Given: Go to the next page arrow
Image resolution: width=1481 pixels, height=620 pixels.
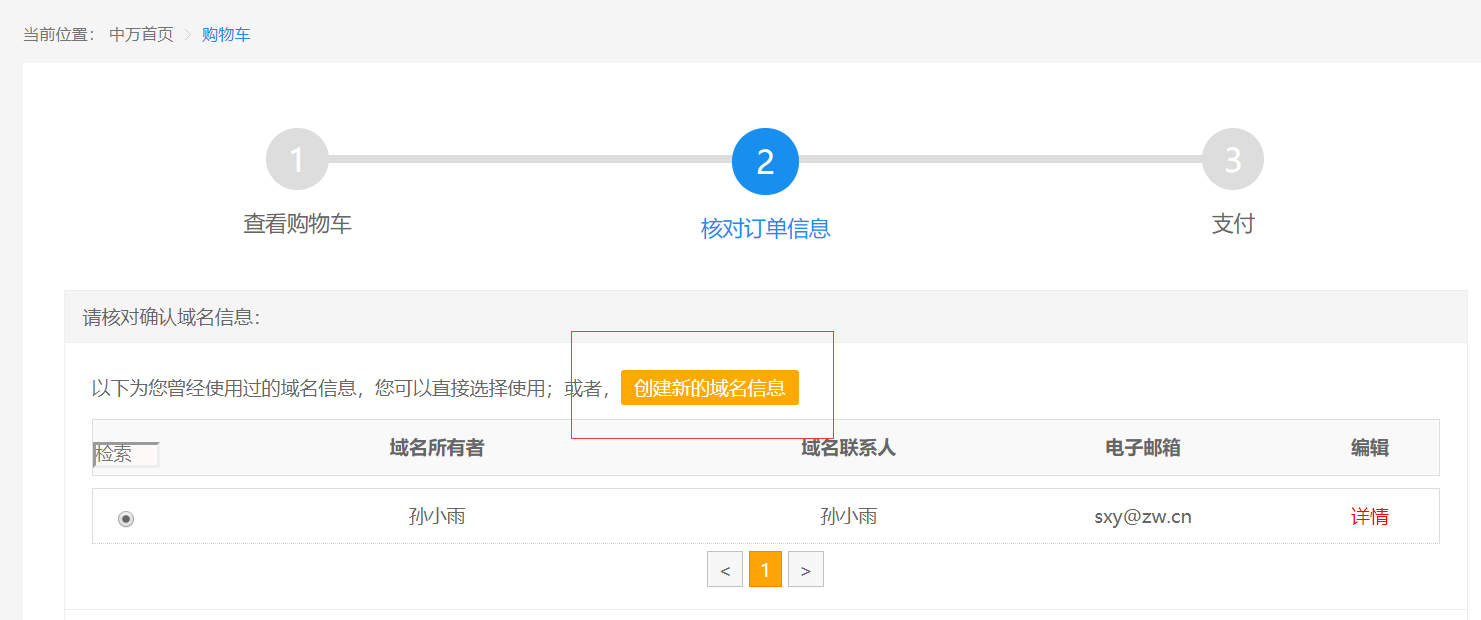Looking at the screenshot, I should point(806,569).
